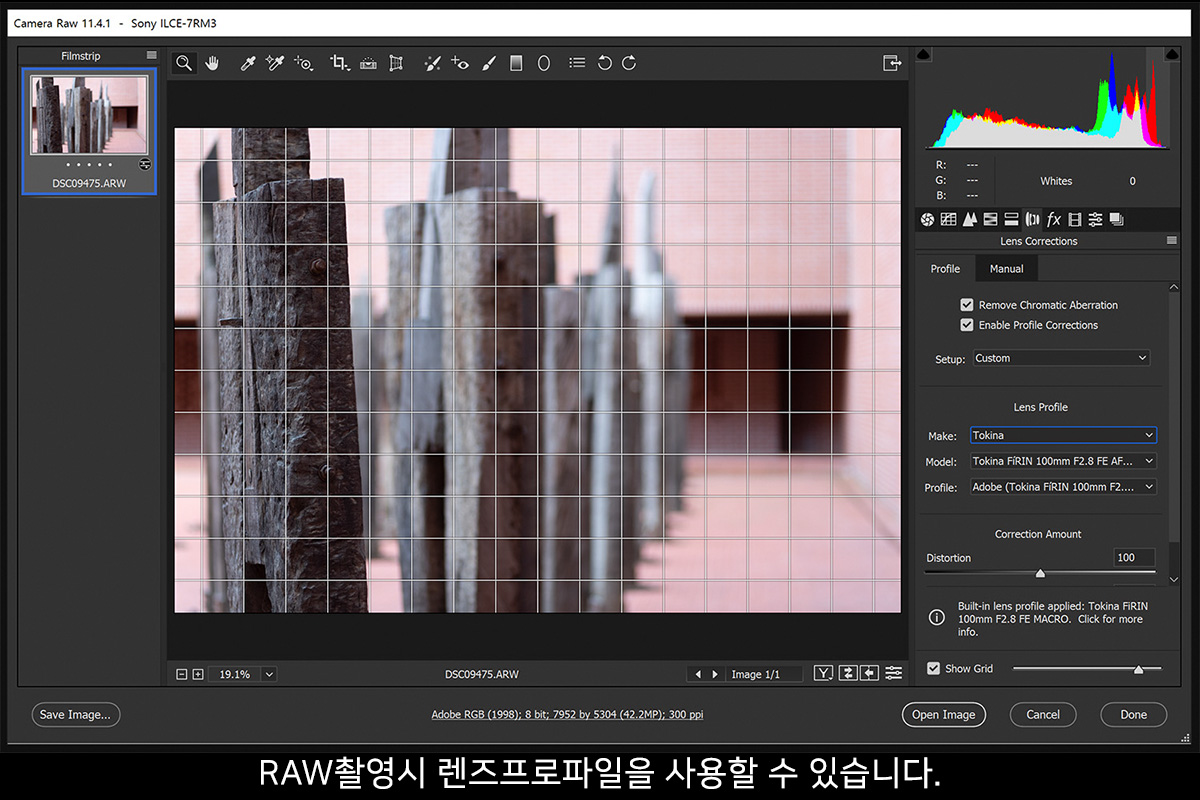Select the Crop tool
Viewport: 1200px width, 800px height.
[x=339, y=63]
